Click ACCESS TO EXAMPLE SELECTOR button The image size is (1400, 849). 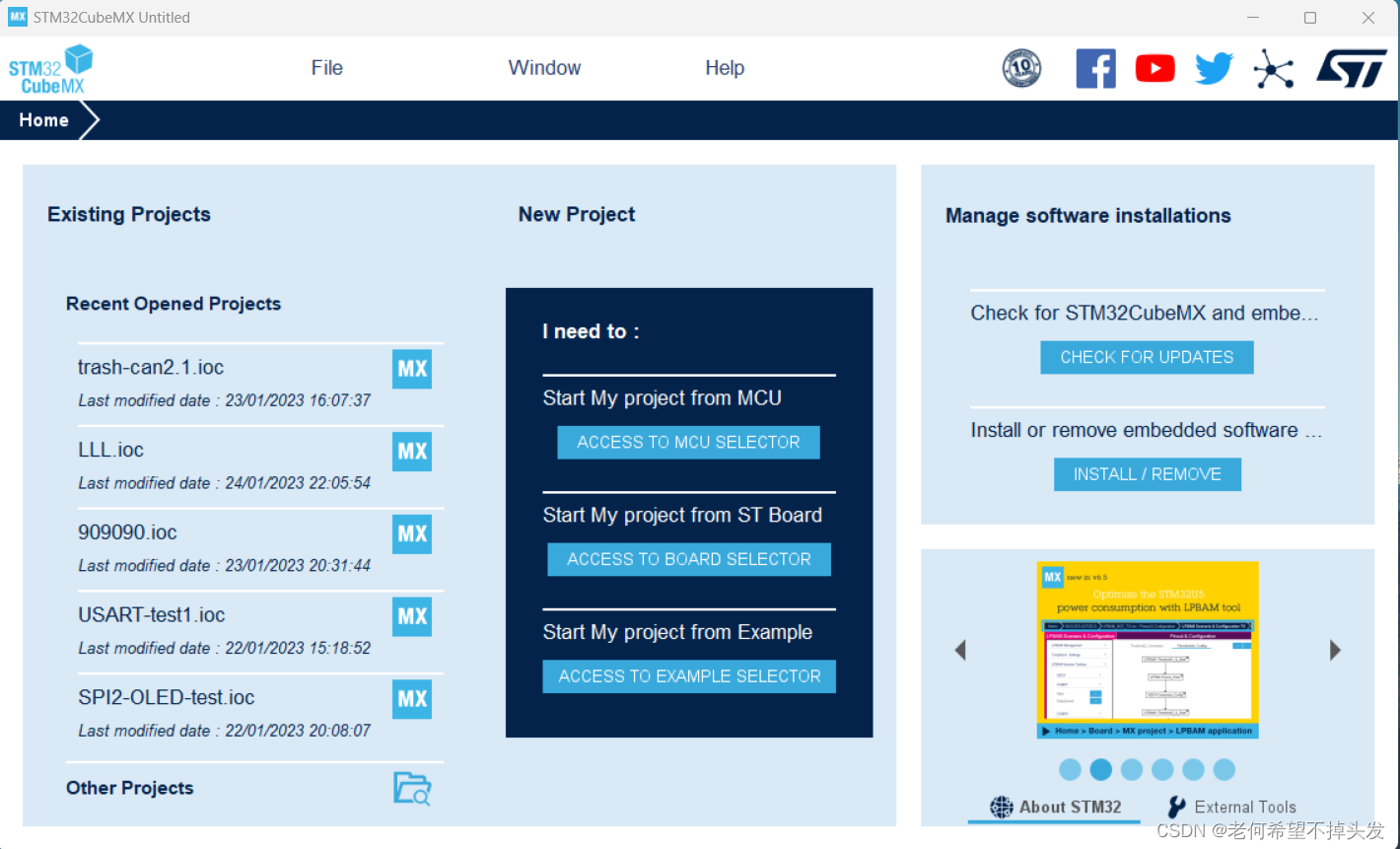tap(689, 676)
